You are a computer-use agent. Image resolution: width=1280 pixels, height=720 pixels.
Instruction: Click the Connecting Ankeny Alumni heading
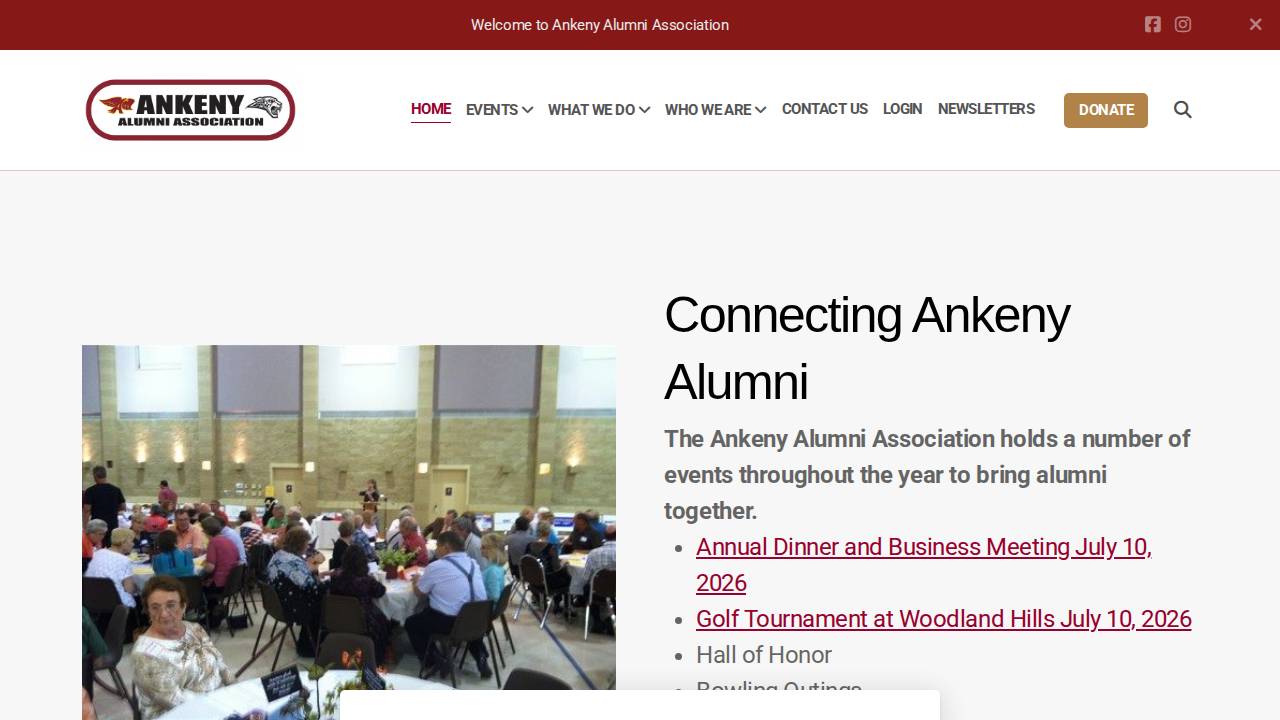tap(866, 347)
